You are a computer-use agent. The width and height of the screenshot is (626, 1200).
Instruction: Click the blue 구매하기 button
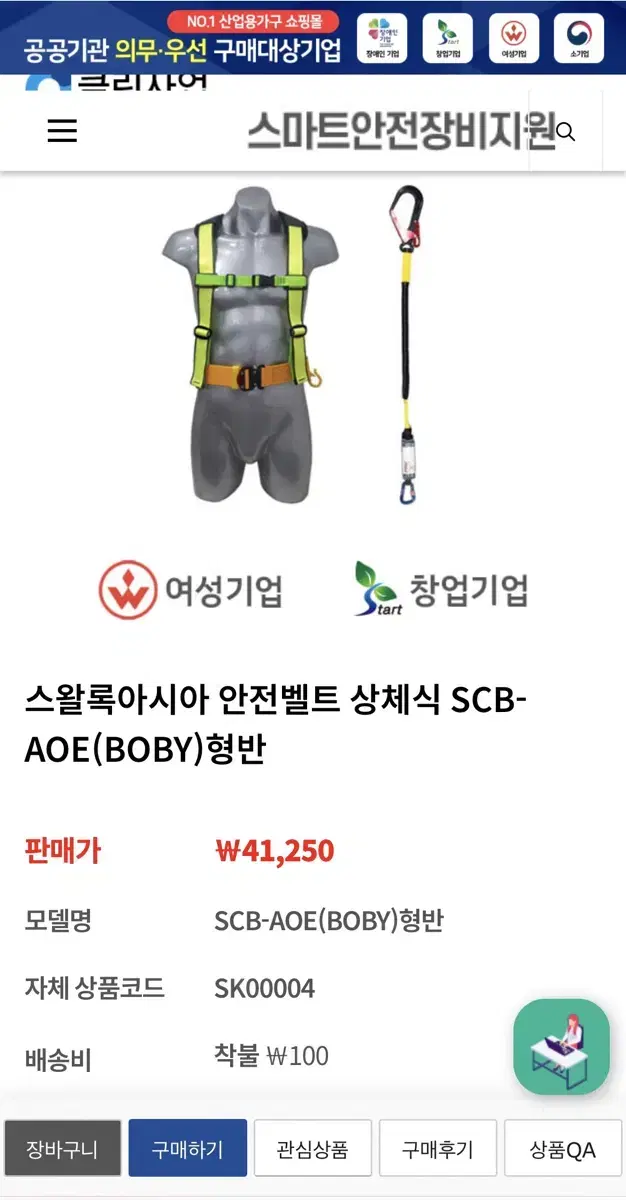tap(188, 1148)
